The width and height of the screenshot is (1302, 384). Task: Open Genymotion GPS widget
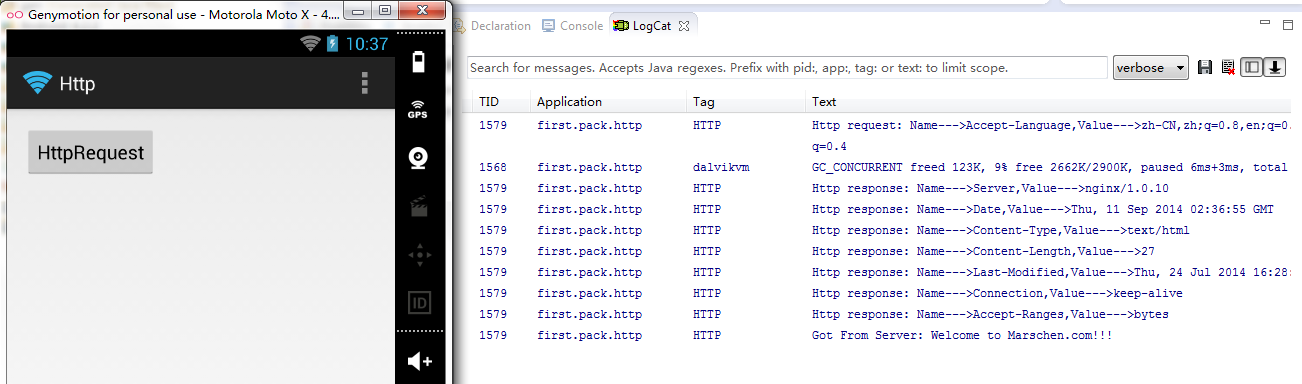pos(418,110)
